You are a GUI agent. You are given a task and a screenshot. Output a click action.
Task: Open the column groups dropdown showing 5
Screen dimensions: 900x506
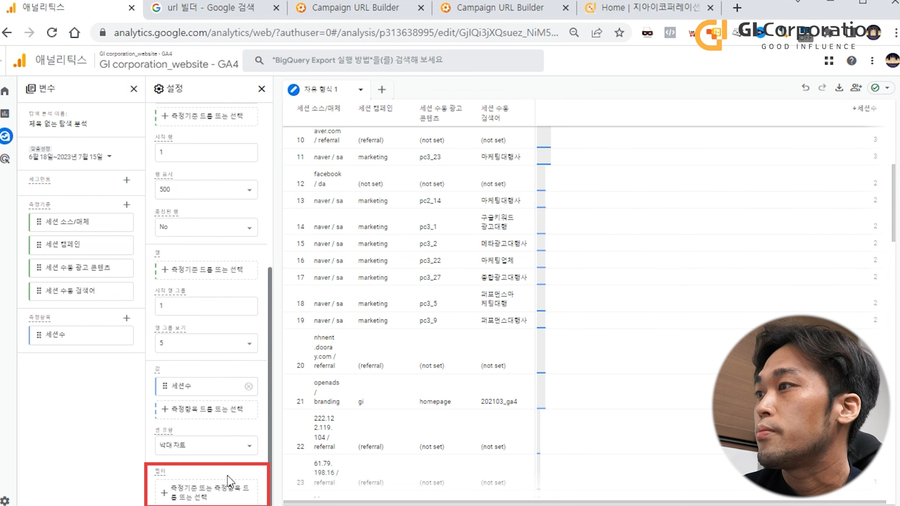206,343
